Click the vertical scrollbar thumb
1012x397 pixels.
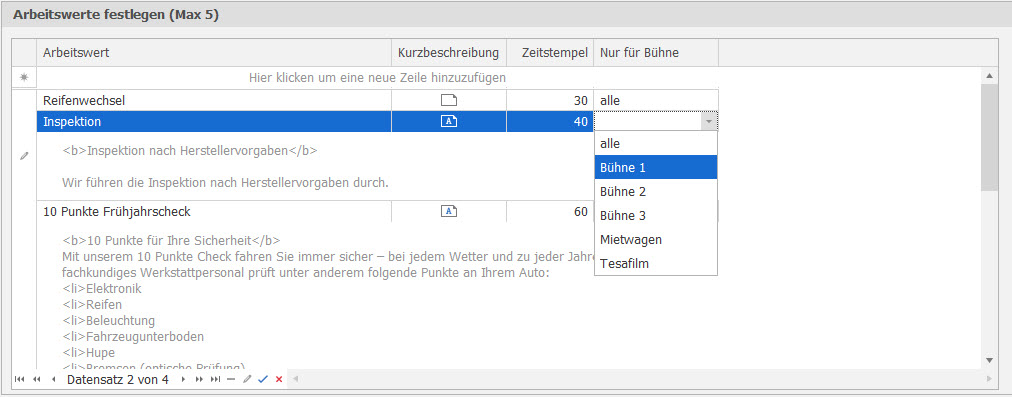pos(989,137)
